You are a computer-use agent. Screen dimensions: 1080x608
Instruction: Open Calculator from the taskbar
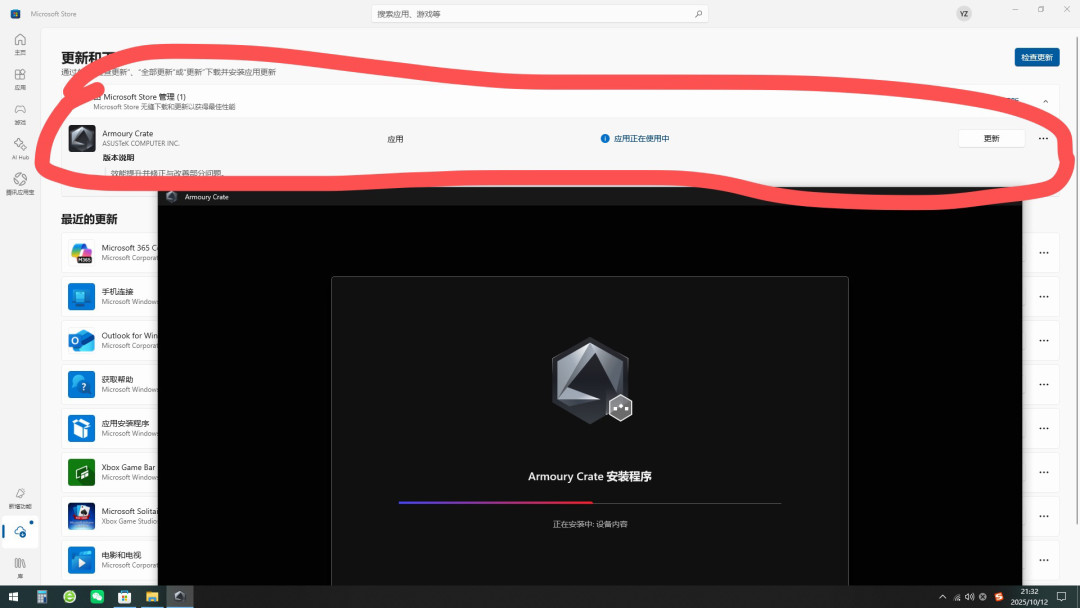pyautogui.click(x=42, y=596)
